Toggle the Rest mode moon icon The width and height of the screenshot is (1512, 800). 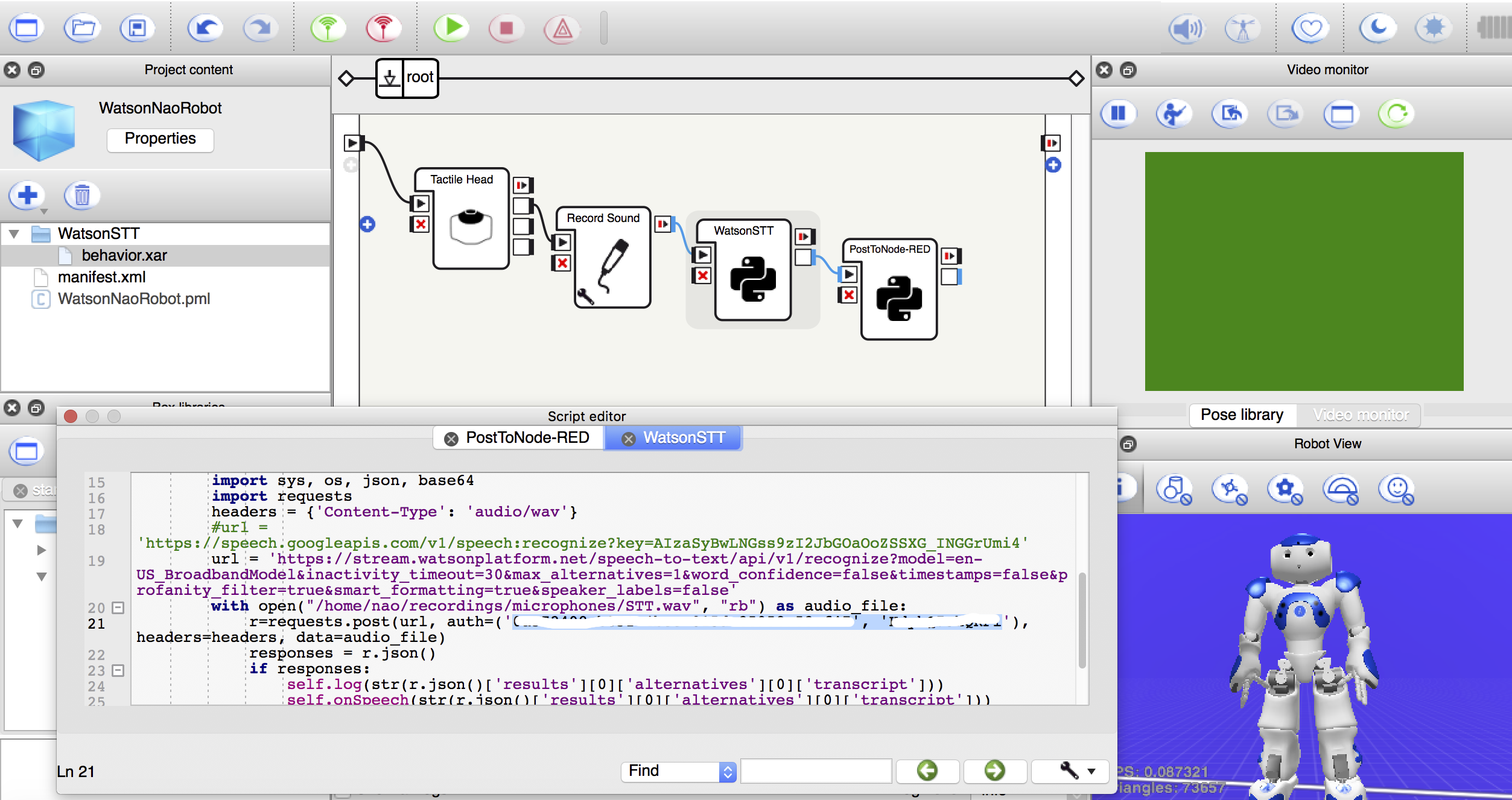click(1377, 28)
